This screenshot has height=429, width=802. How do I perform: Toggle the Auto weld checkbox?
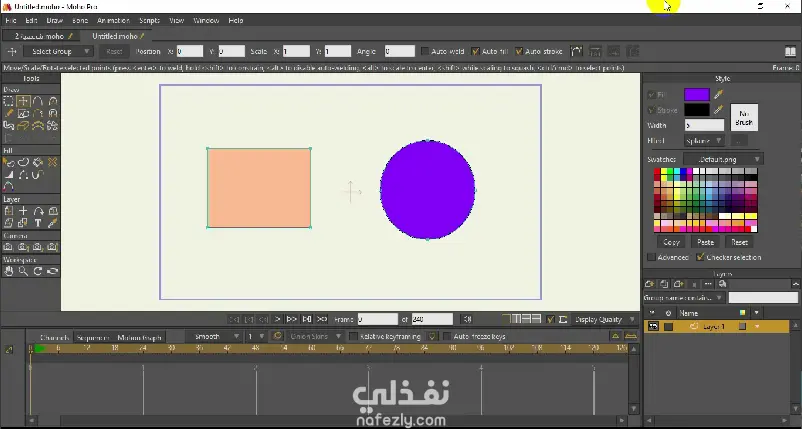(x=425, y=51)
